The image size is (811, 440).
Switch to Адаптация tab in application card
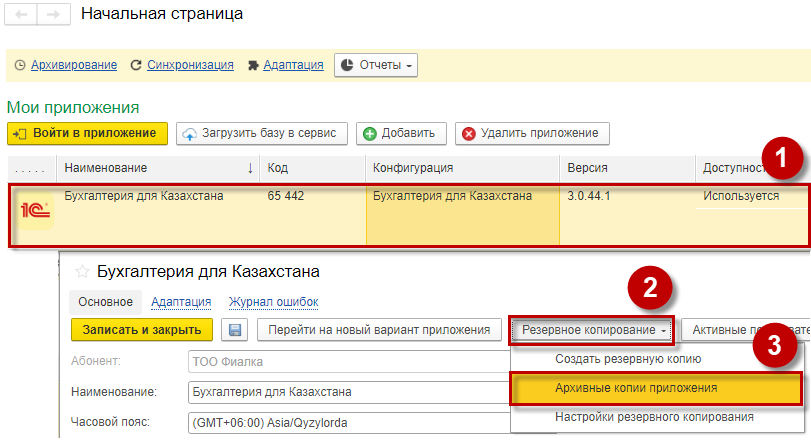tap(181, 302)
